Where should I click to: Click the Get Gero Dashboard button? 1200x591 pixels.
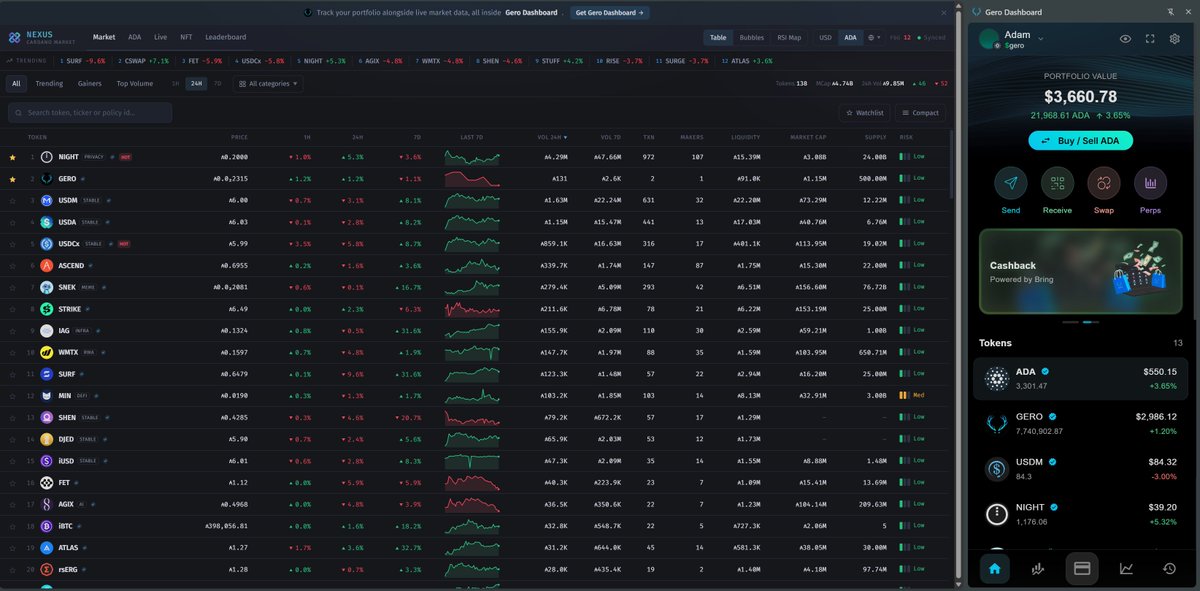pos(611,13)
